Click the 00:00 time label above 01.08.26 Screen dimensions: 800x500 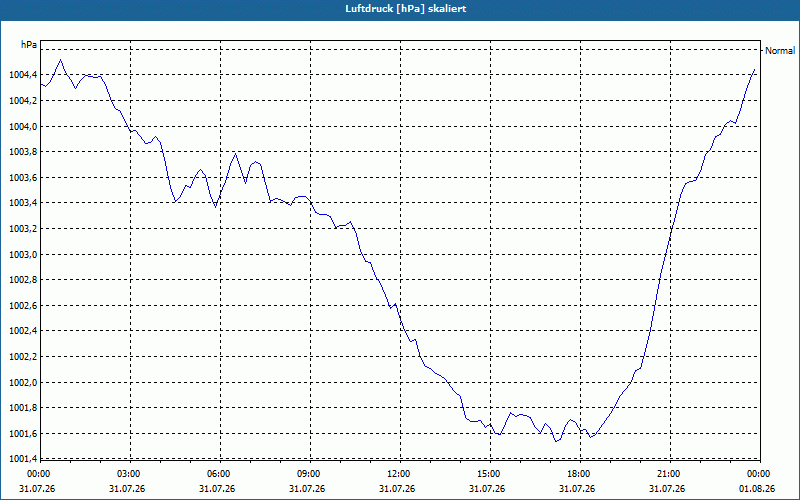click(759, 474)
